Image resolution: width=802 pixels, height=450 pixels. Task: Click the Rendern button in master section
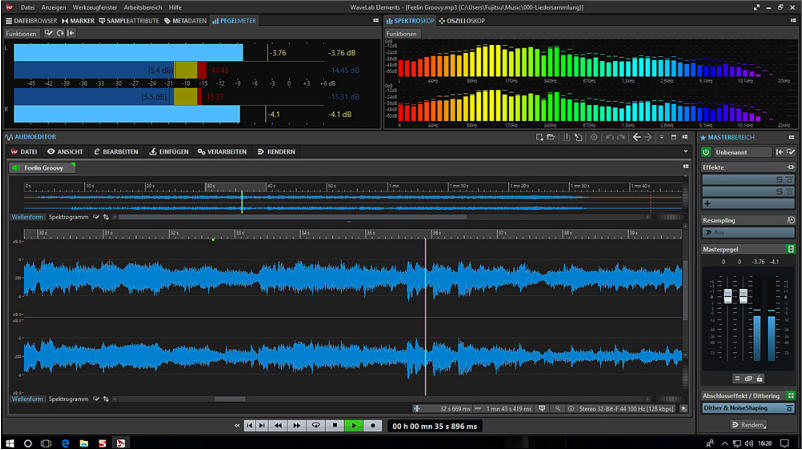pos(749,425)
